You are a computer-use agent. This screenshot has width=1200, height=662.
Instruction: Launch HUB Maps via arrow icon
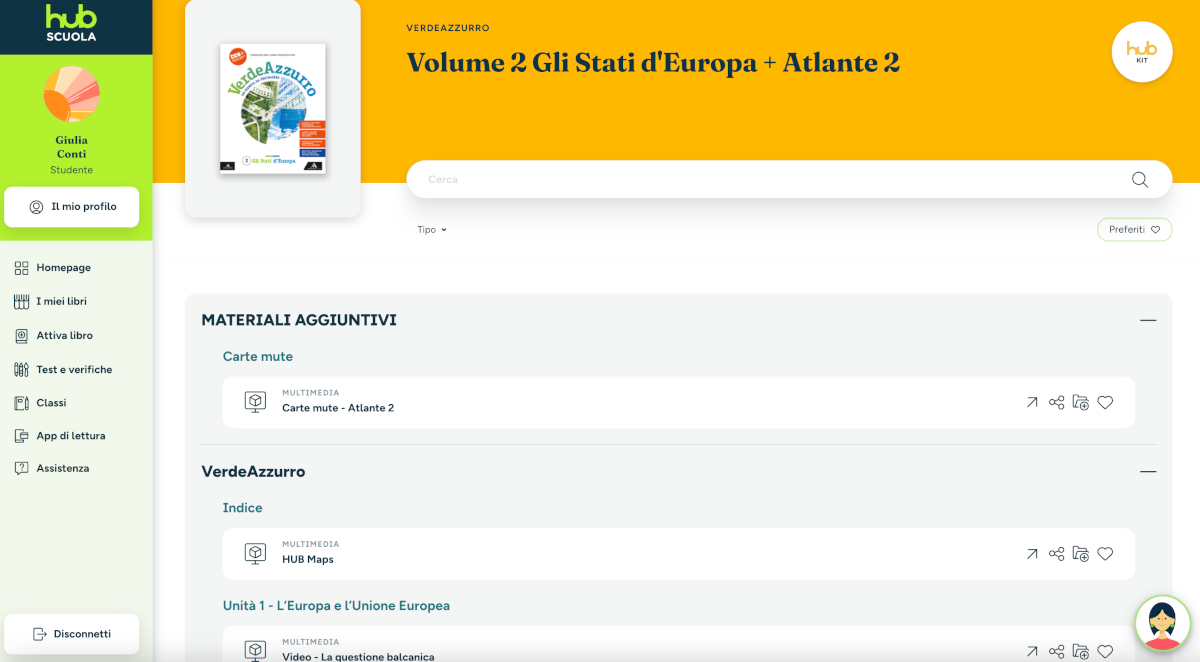[1032, 554]
